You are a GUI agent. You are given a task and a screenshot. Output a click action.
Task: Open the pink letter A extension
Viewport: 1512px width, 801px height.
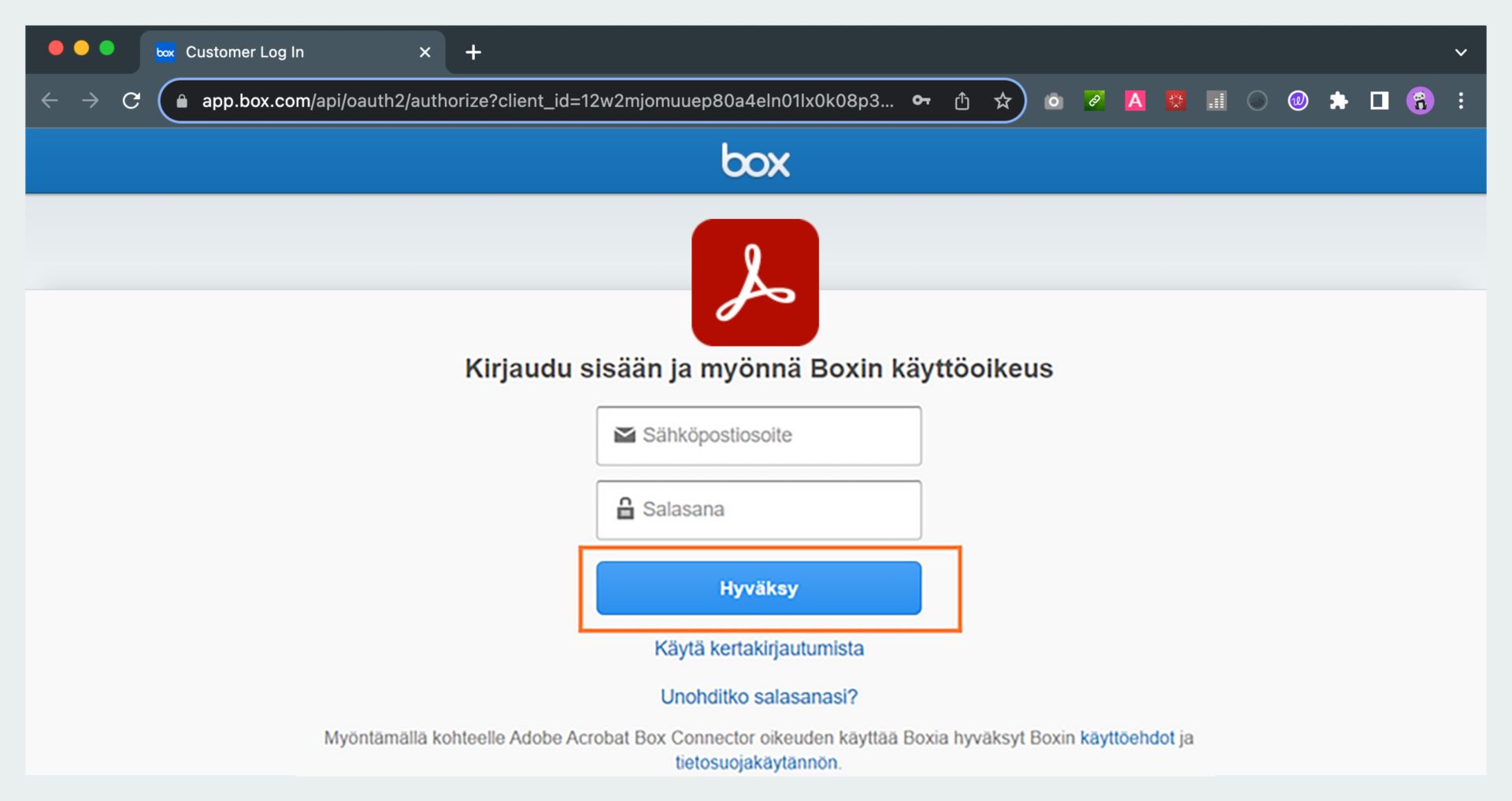pos(1135,101)
